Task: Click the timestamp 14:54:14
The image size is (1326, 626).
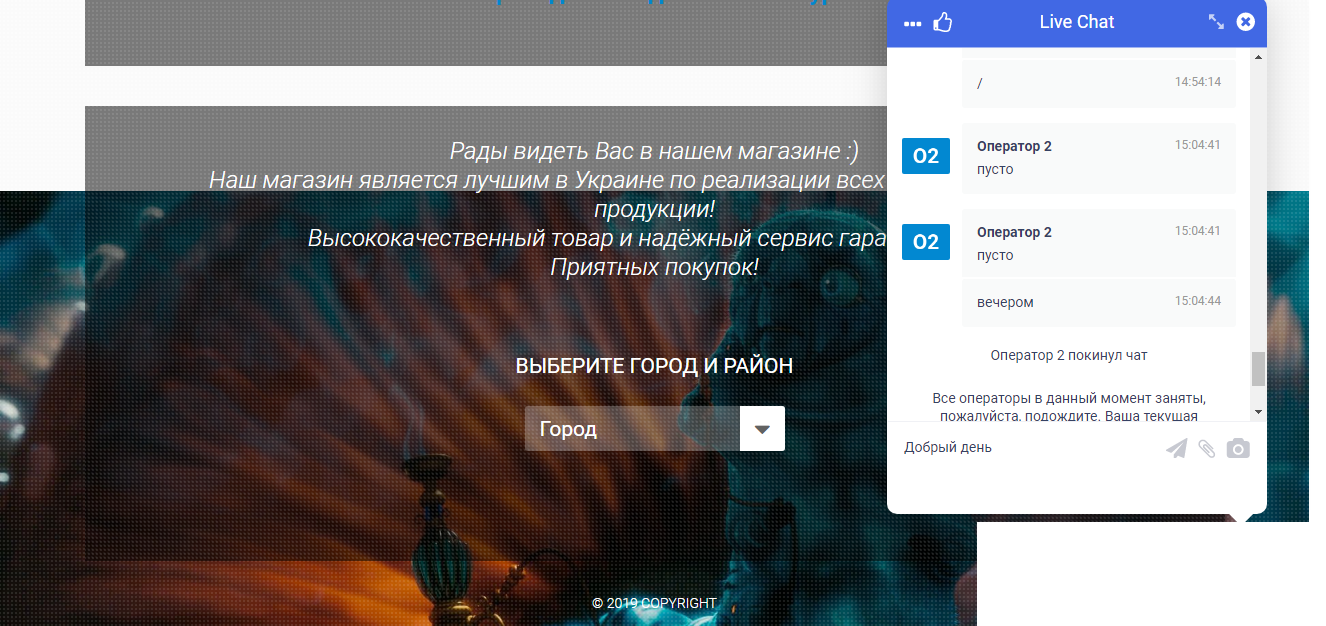Action: click(1198, 82)
